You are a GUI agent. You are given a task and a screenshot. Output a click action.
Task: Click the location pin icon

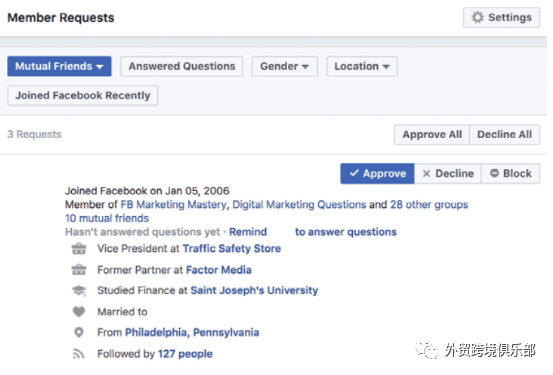(79, 332)
